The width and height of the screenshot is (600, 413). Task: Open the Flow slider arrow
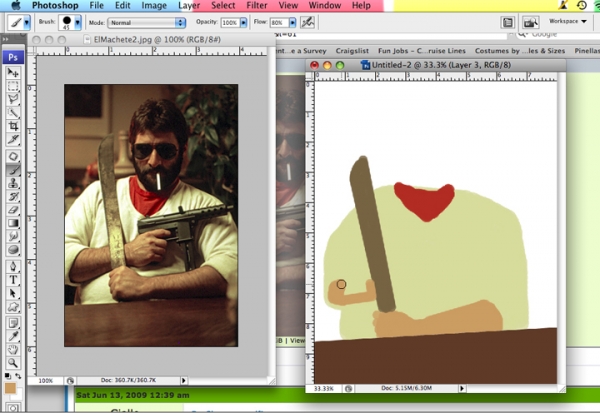(x=293, y=23)
